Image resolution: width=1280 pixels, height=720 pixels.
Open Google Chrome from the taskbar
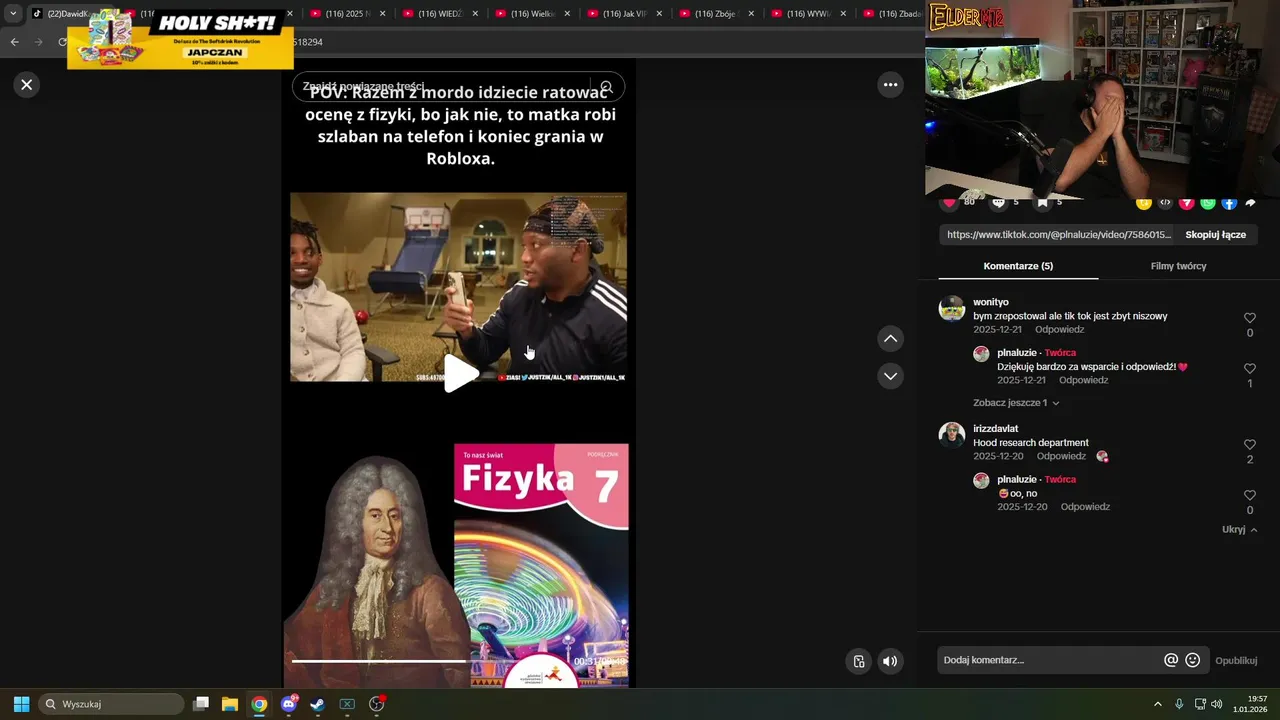coord(259,704)
